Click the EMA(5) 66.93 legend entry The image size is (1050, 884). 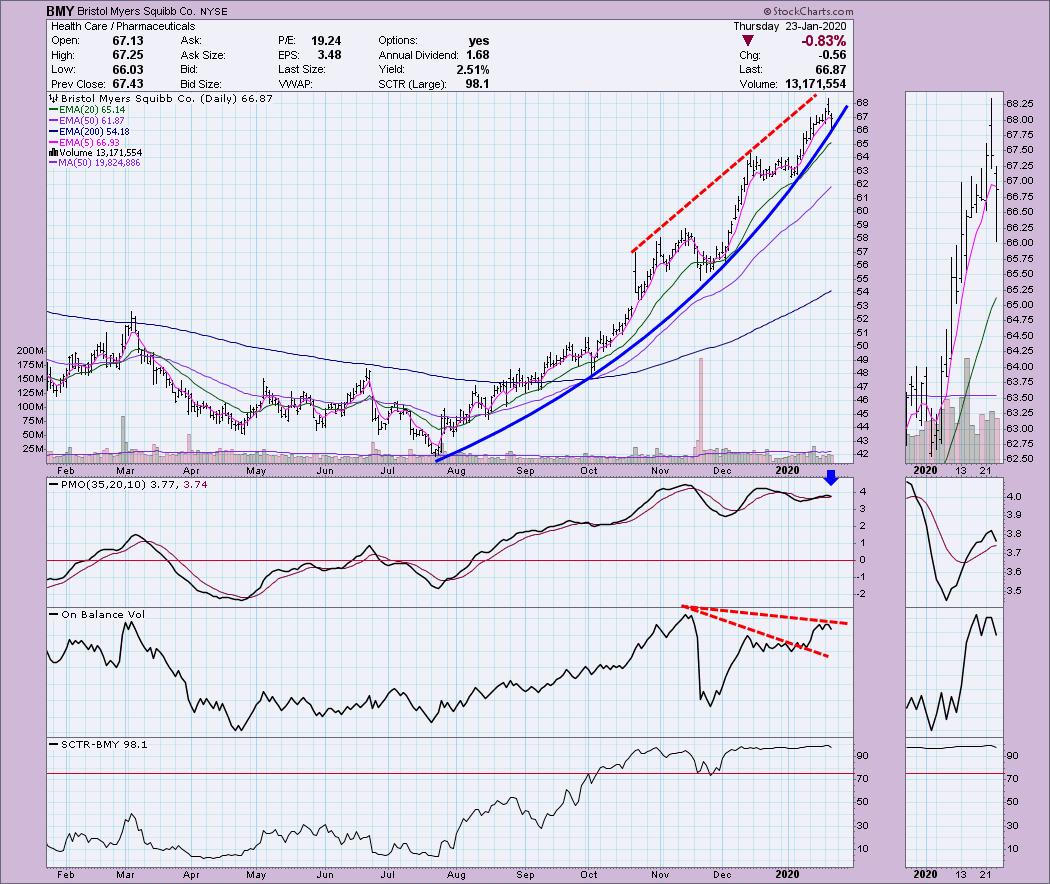click(85, 143)
